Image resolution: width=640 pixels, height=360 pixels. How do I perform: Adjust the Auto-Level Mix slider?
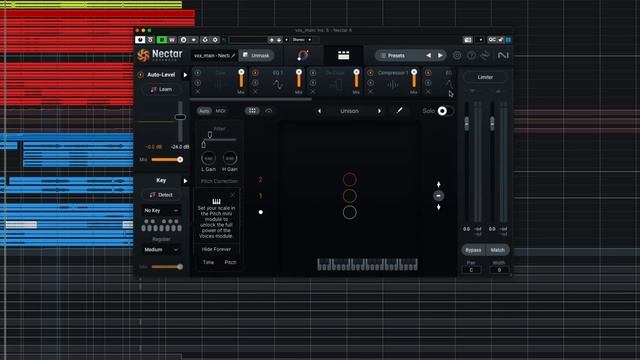pos(167,160)
